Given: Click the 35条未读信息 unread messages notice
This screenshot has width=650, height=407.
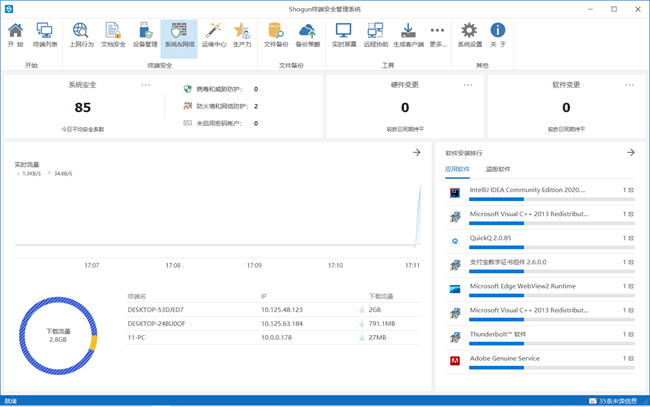Looking at the screenshot, I should click(x=613, y=401).
